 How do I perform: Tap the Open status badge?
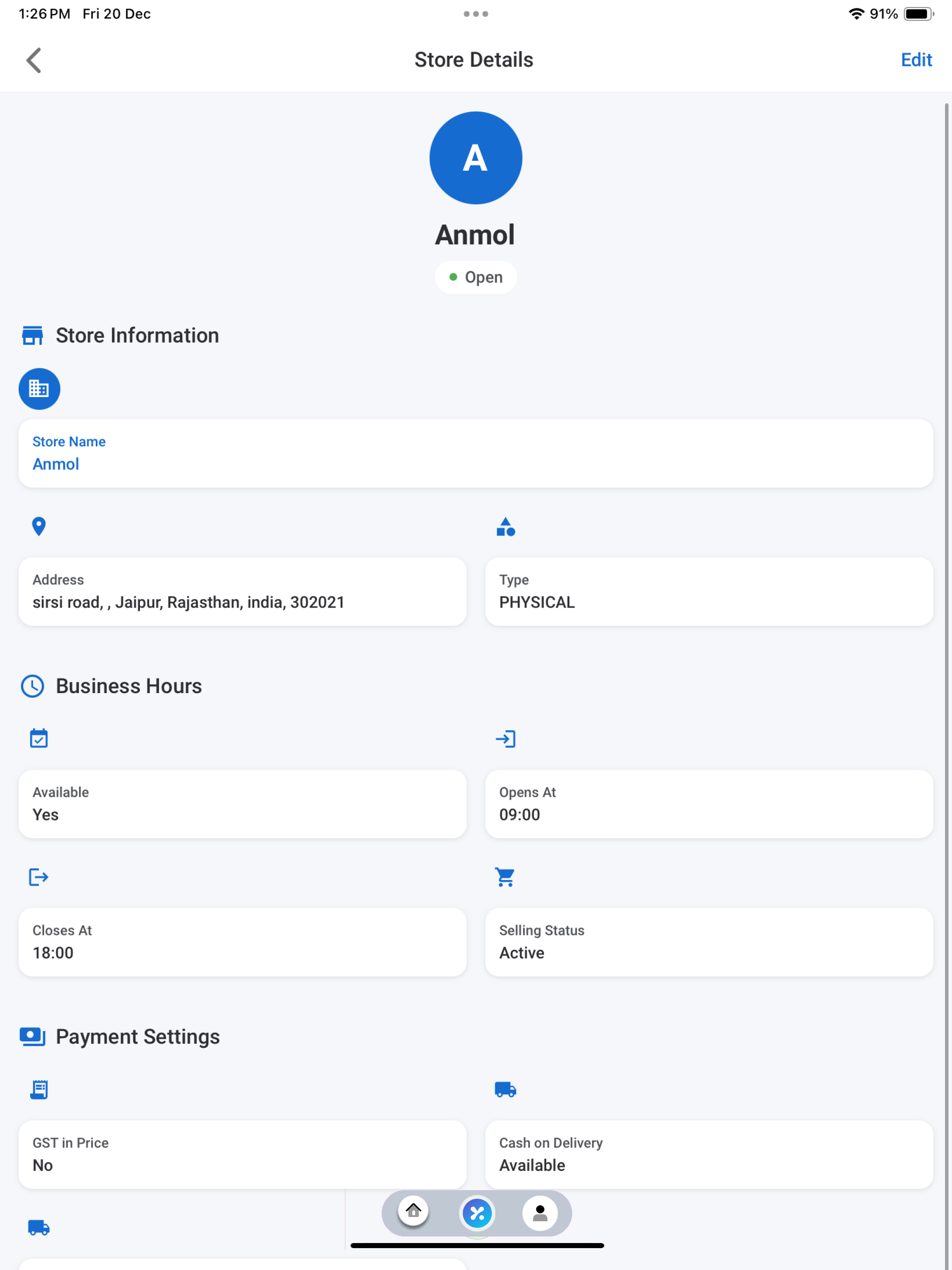tap(476, 278)
